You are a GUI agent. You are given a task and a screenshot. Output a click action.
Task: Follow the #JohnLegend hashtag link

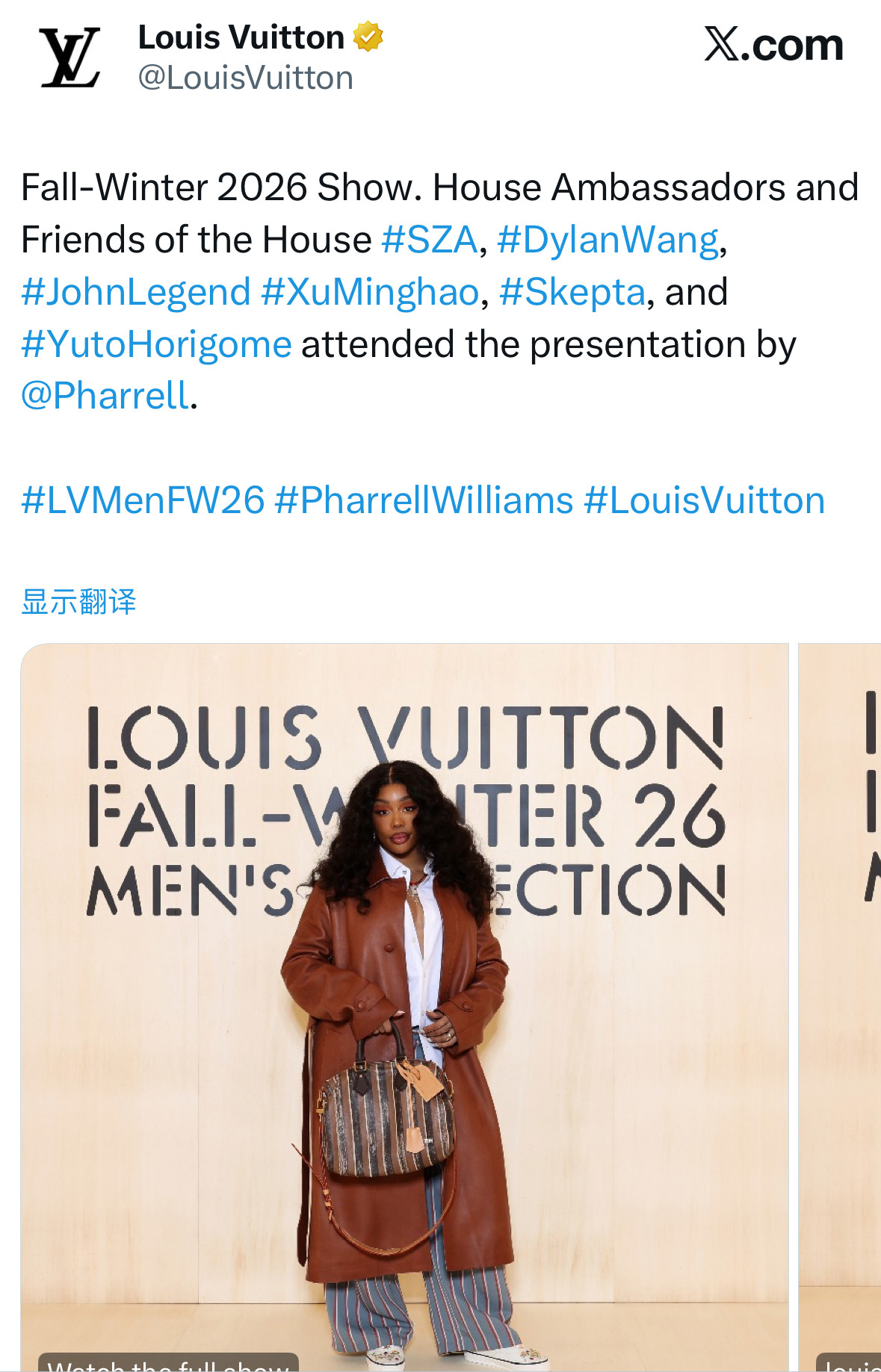tap(136, 293)
